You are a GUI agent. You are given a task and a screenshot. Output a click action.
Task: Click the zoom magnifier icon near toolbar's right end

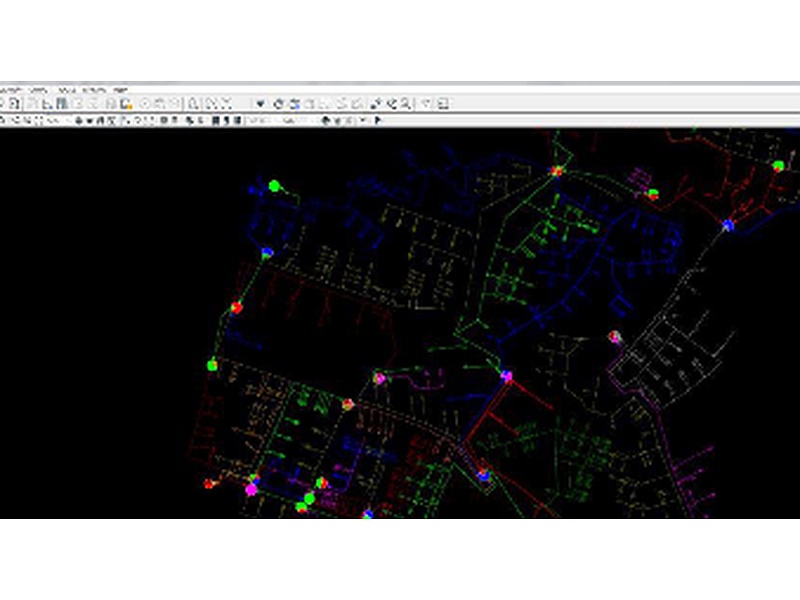tap(407, 103)
